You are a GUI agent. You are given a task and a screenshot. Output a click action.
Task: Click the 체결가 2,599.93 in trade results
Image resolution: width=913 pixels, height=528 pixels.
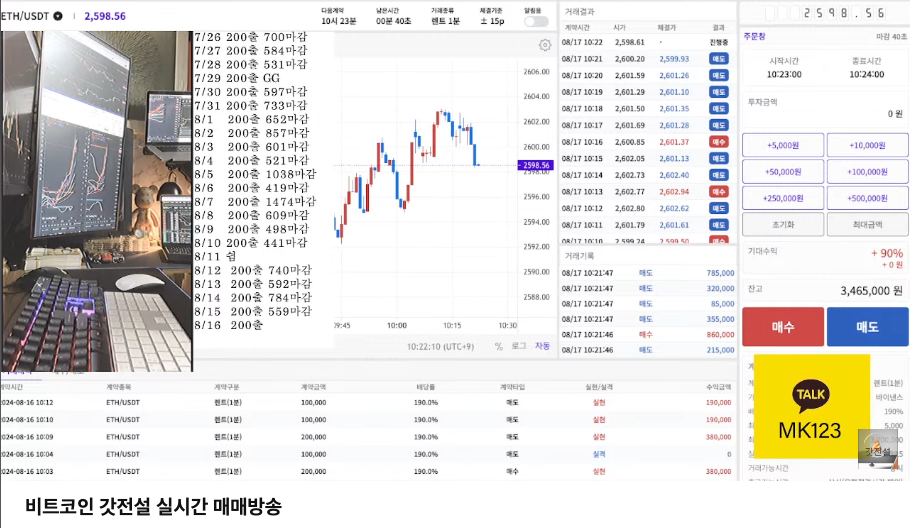674,59
